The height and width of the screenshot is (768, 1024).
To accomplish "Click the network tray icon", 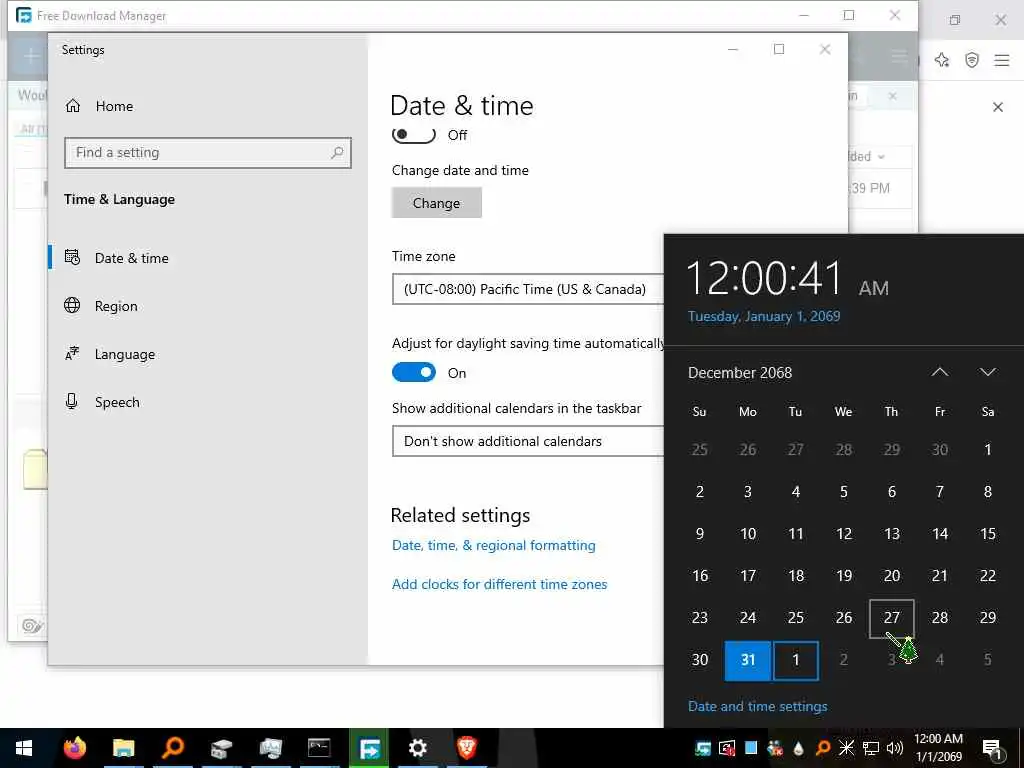I will click(871, 748).
